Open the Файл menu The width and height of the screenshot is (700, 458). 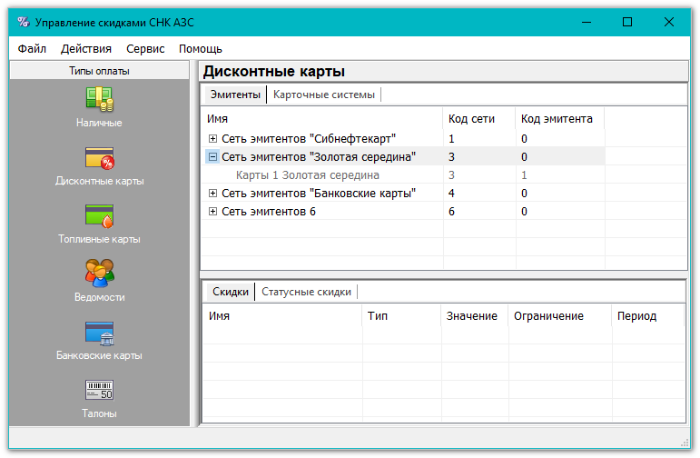pos(31,48)
